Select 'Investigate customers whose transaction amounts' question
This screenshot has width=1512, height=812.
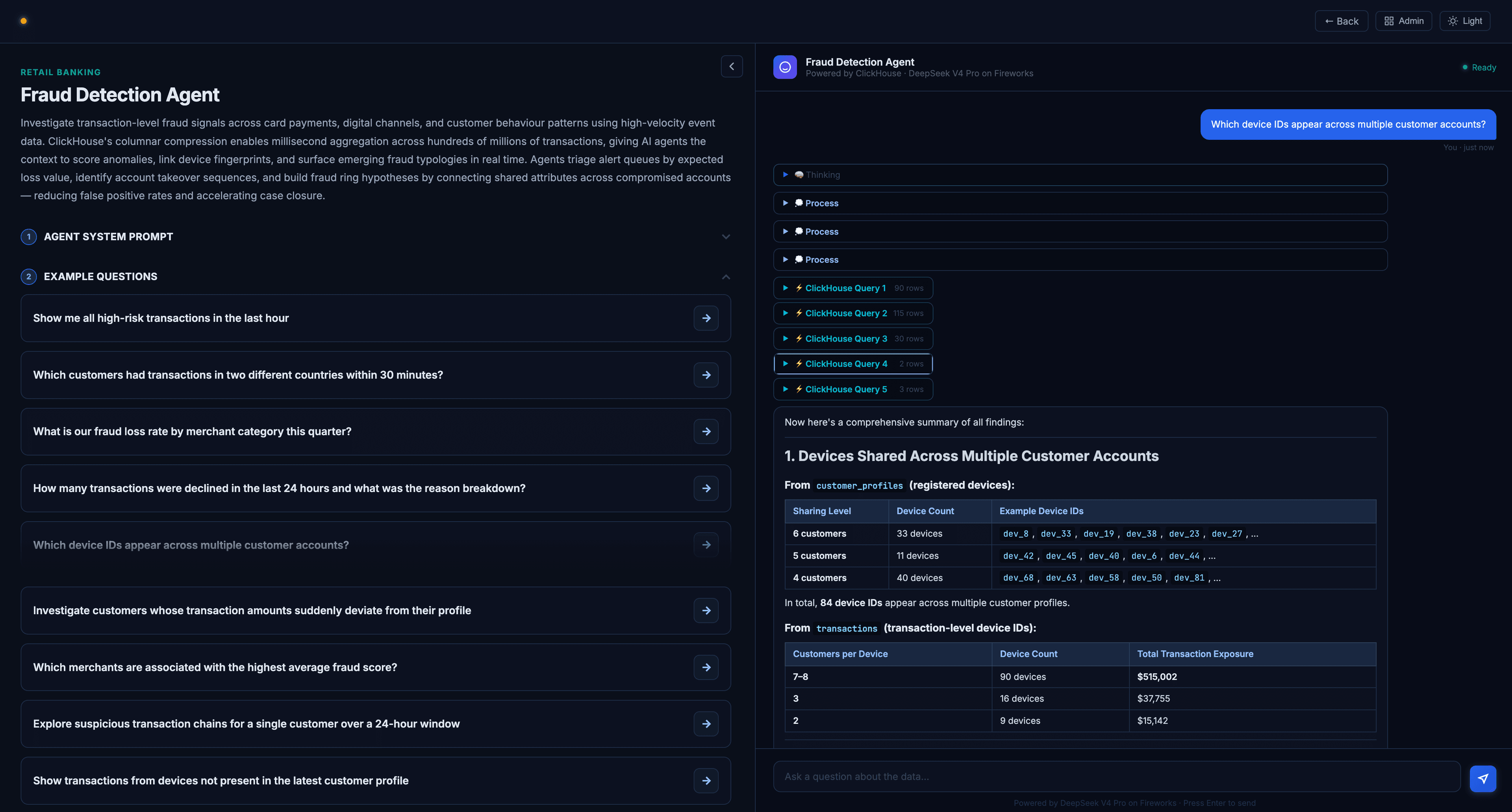(x=376, y=611)
